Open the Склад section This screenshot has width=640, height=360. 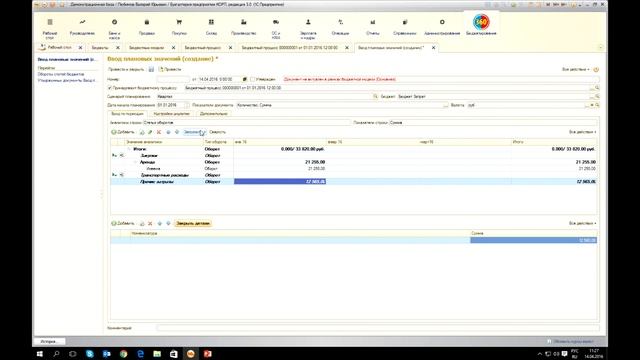click(x=211, y=27)
